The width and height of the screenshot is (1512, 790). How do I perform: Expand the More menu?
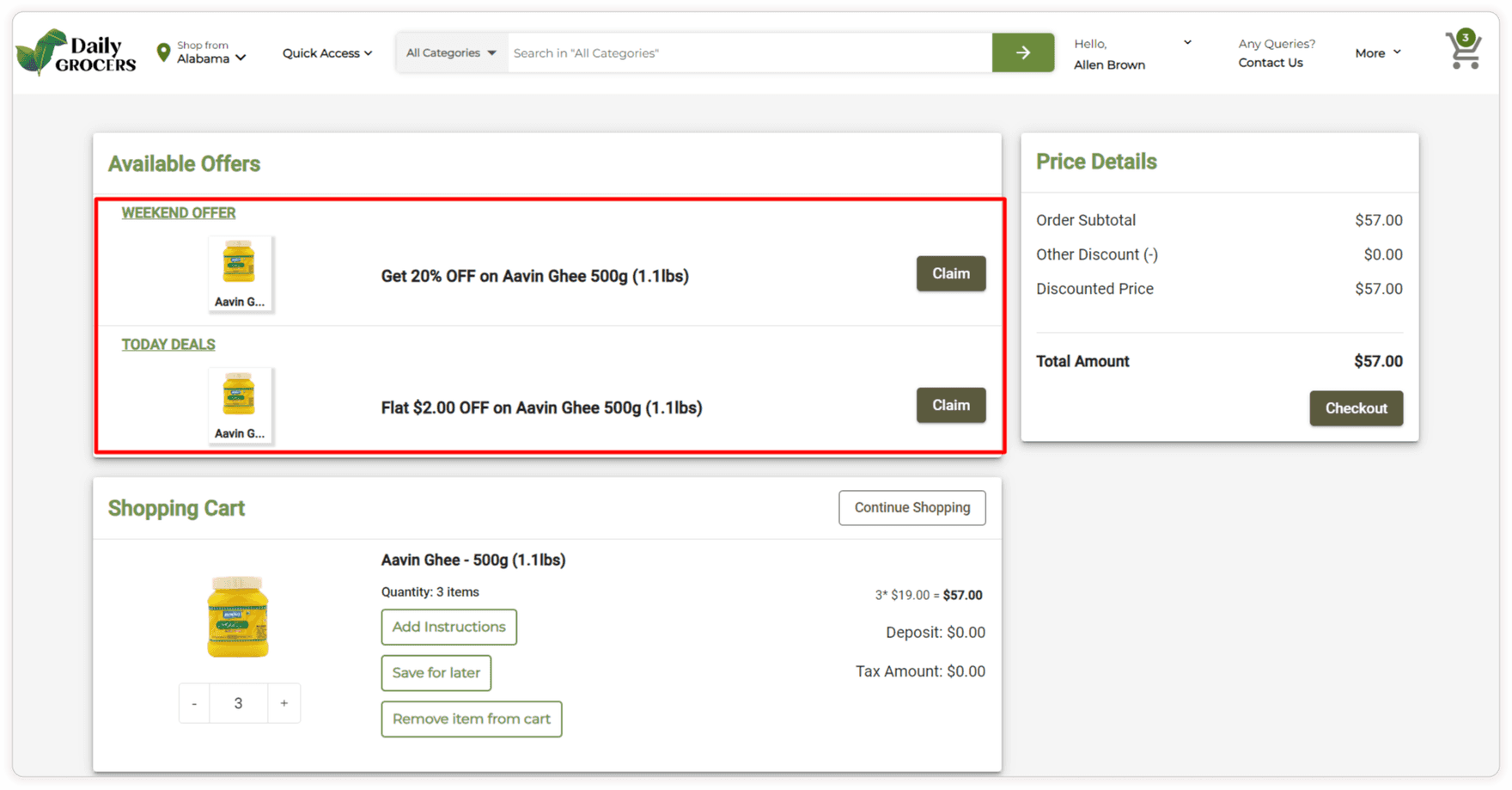pos(1378,53)
